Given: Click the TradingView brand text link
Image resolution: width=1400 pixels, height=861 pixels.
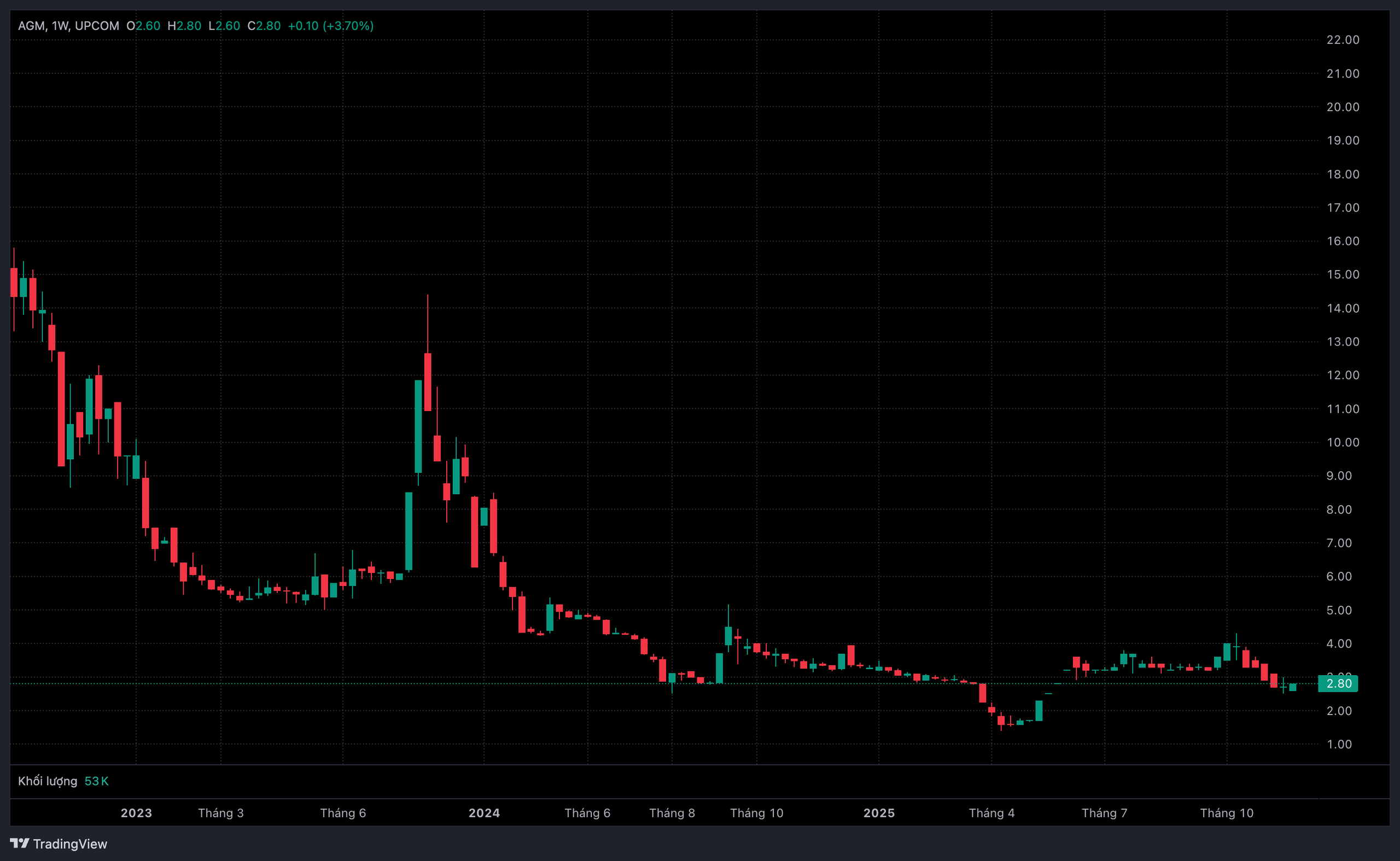Looking at the screenshot, I should click(x=69, y=844).
